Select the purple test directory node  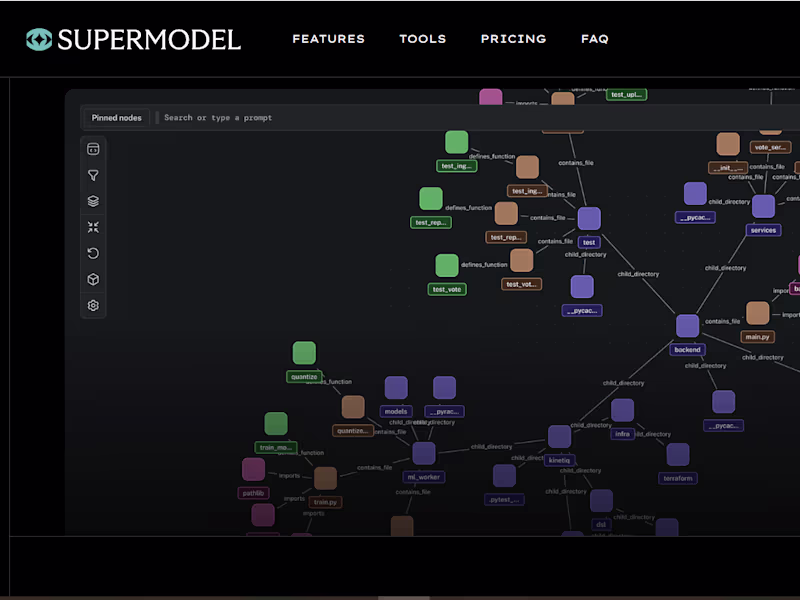coord(589,219)
